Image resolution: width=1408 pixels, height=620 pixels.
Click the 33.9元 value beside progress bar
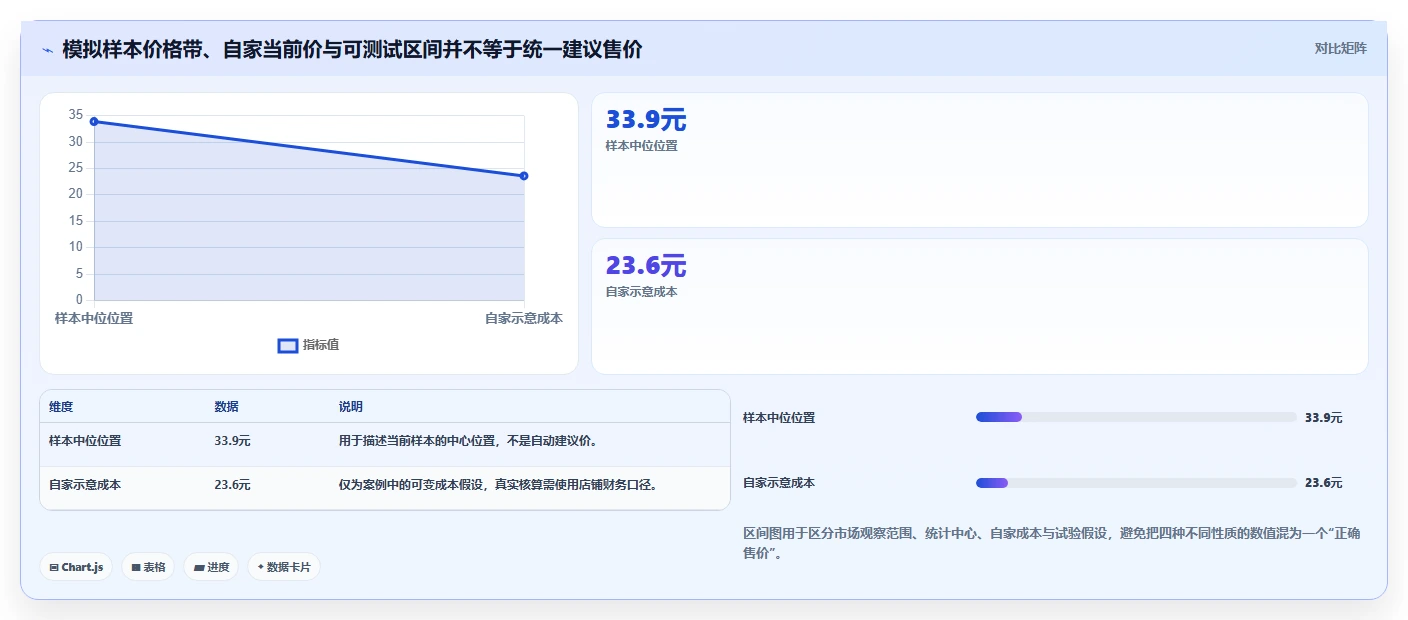[x=1324, y=418]
